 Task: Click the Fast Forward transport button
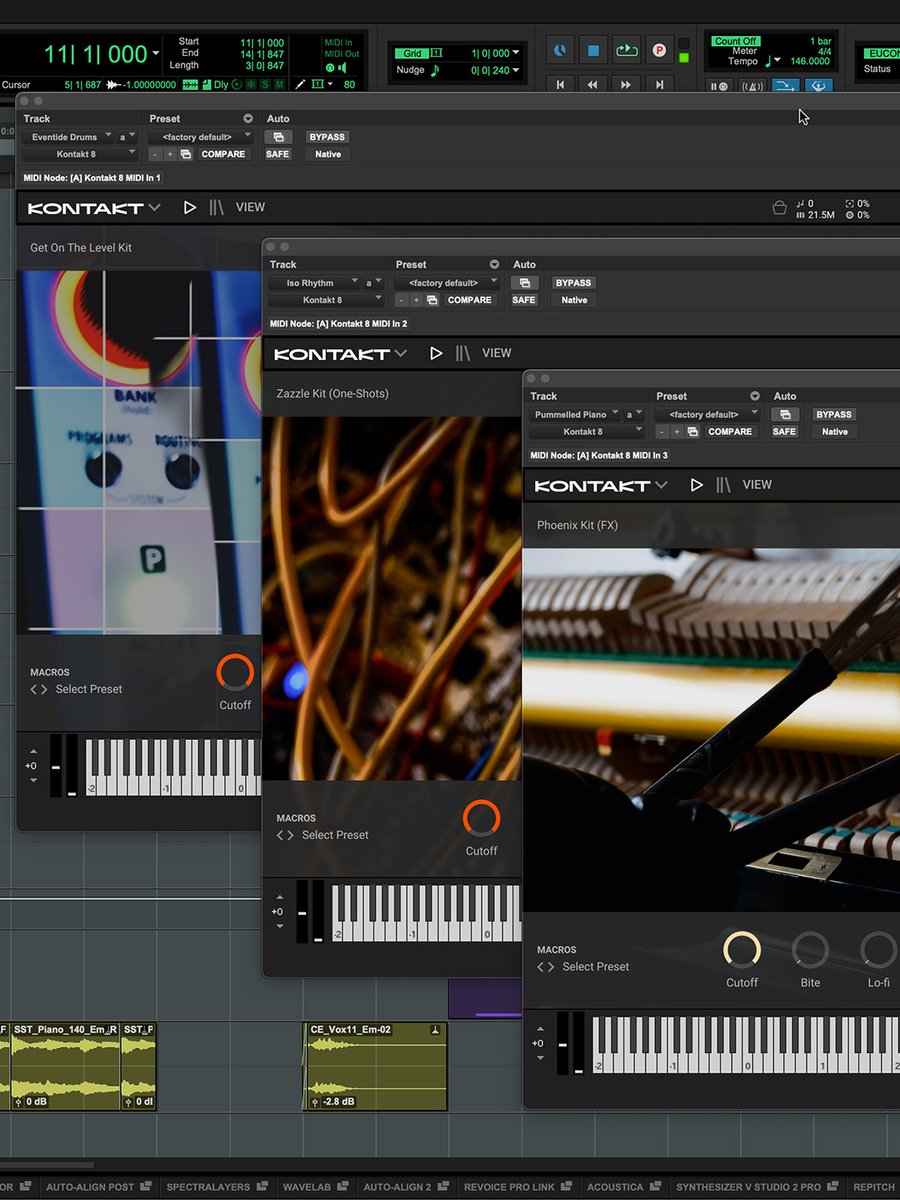pyautogui.click(x=626, y=85)
